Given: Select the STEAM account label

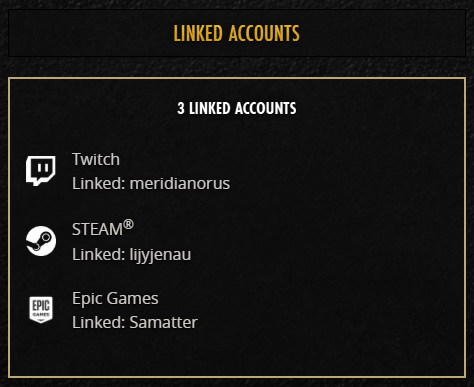Looking at the screenshot, I should pyautogui.click(x=103, y=228).
